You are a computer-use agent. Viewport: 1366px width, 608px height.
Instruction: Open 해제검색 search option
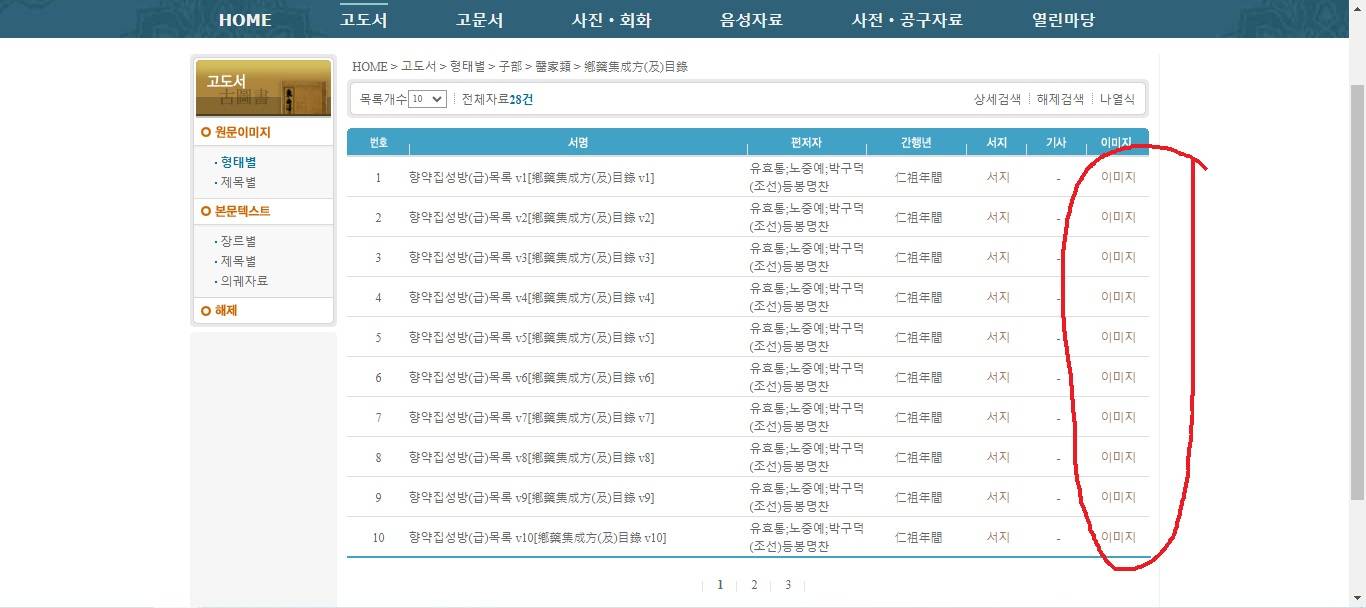pyautogui.click(x=1060, y=99)
